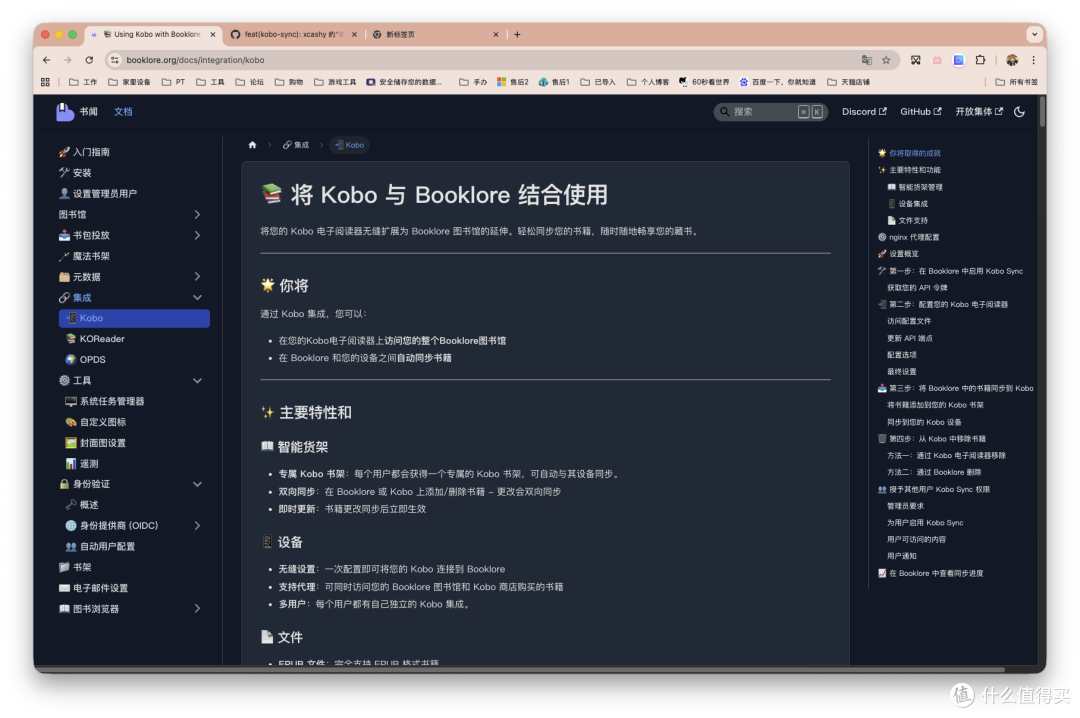Select the Kobo sidebar item
Viewport: 1080px width, 718px height.
(134, 318)
